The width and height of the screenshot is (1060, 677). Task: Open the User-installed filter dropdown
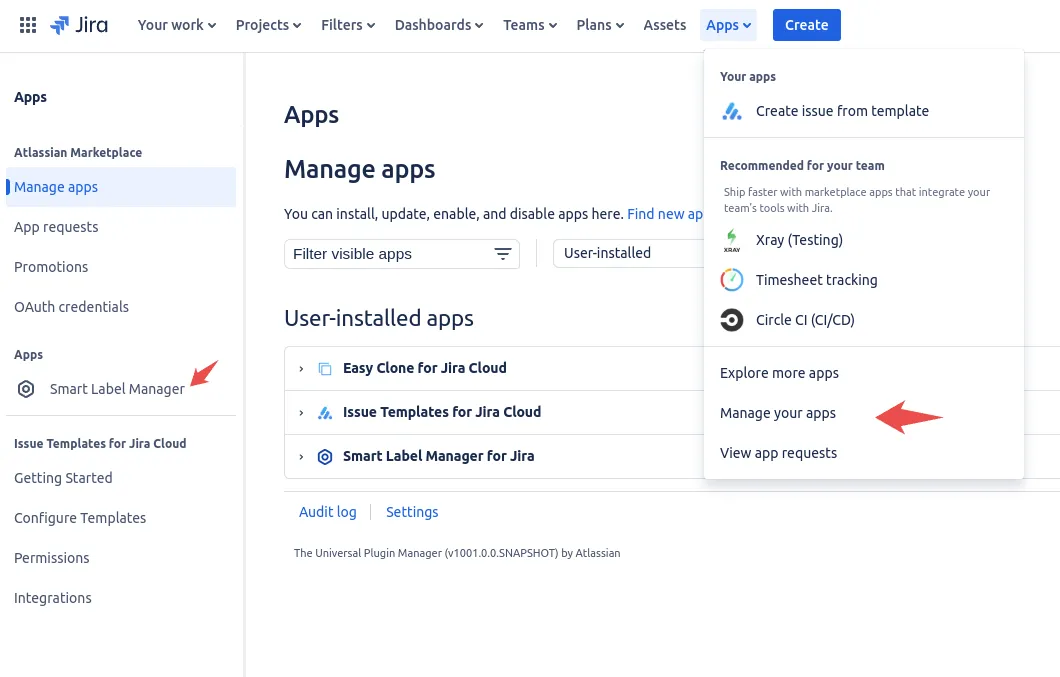pyautogui.click(x=629, y=253)
